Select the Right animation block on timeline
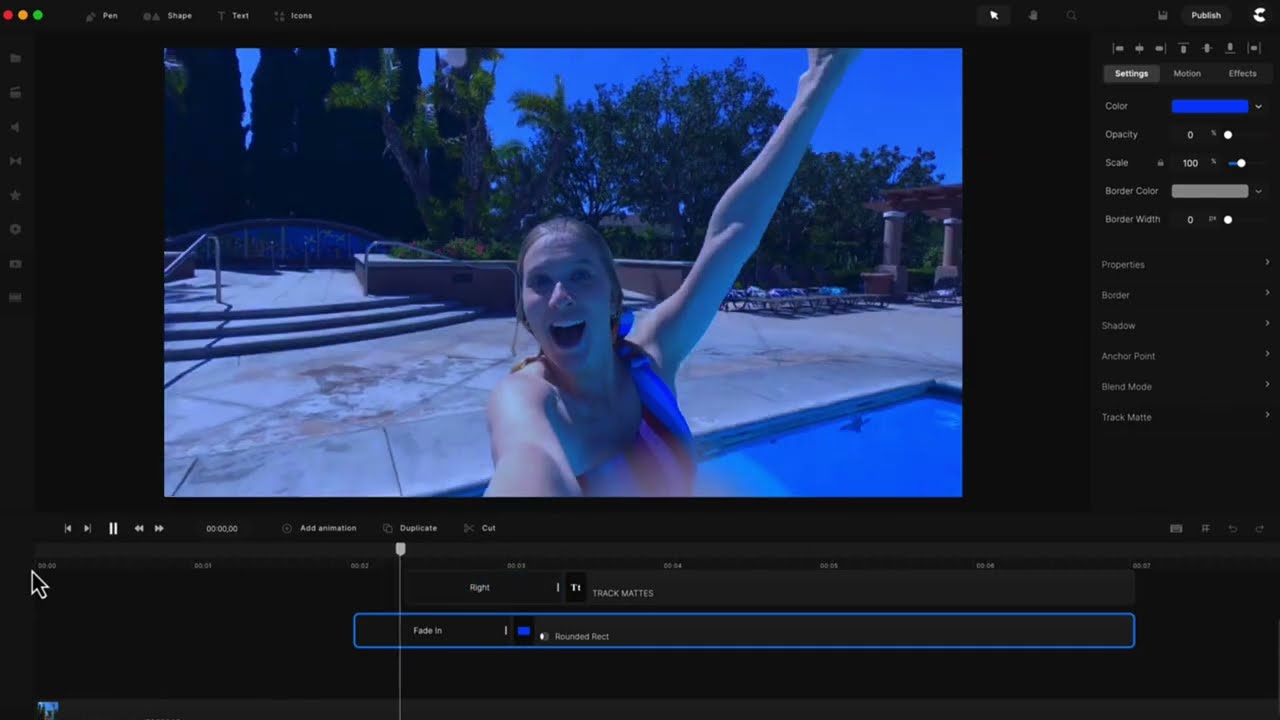 [x=485, y=588]
